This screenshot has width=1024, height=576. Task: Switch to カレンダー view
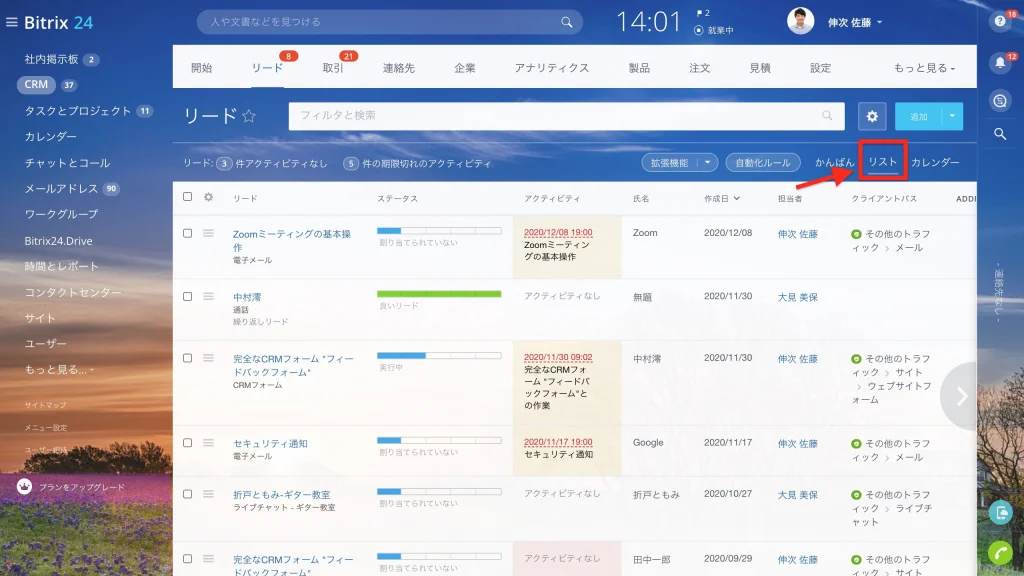pos(935,163)
